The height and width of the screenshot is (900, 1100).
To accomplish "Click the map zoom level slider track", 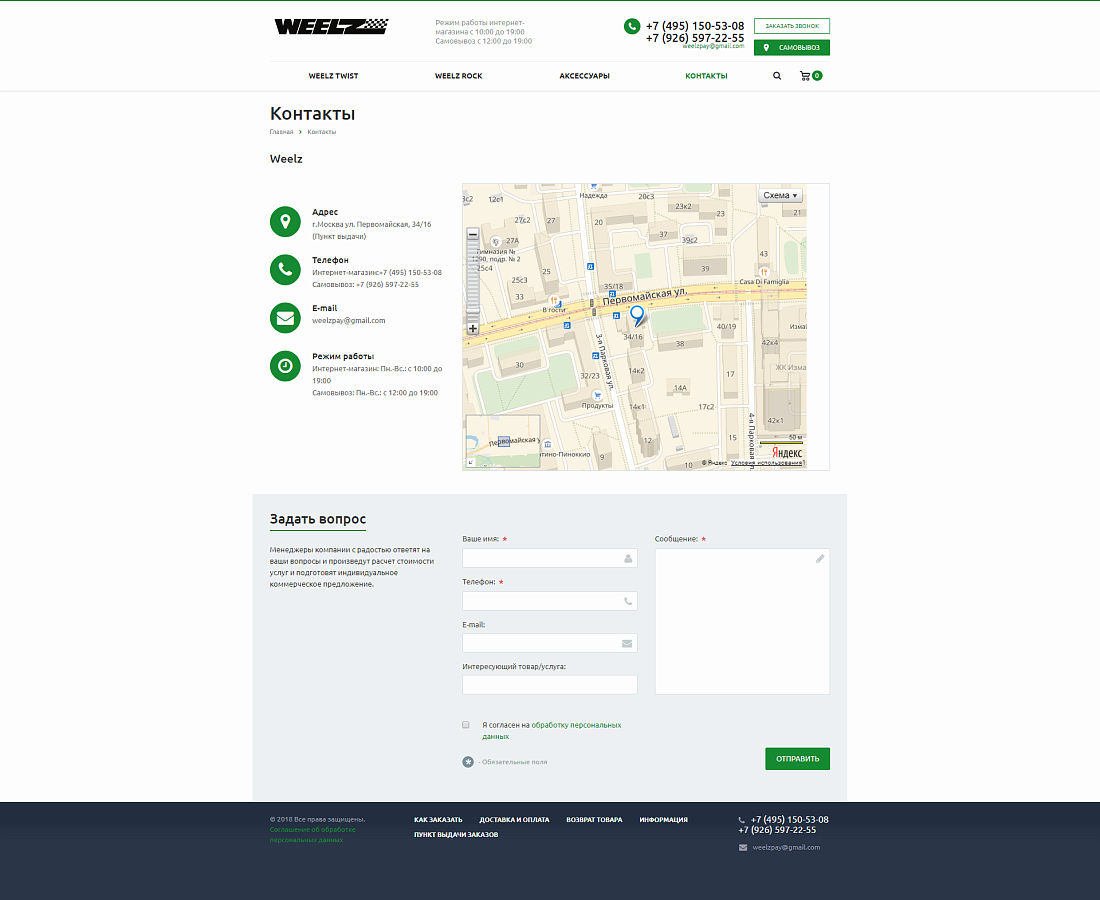I will pyautogui.click(x=473, y=281).
